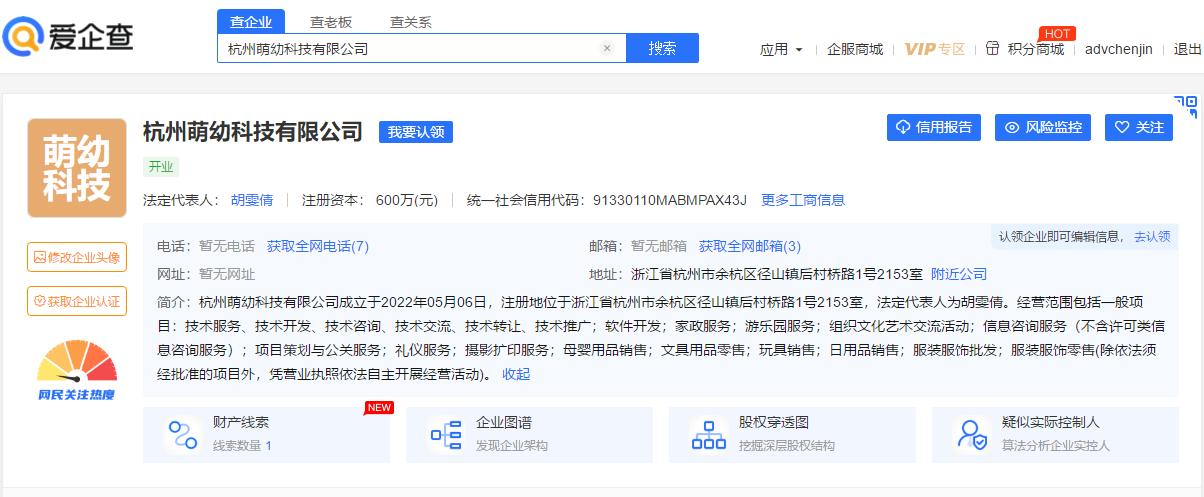The height and width of the screenshot is (497, 1204).
Task: Click the 企业图谱 card icon
Action: [446, 435]
